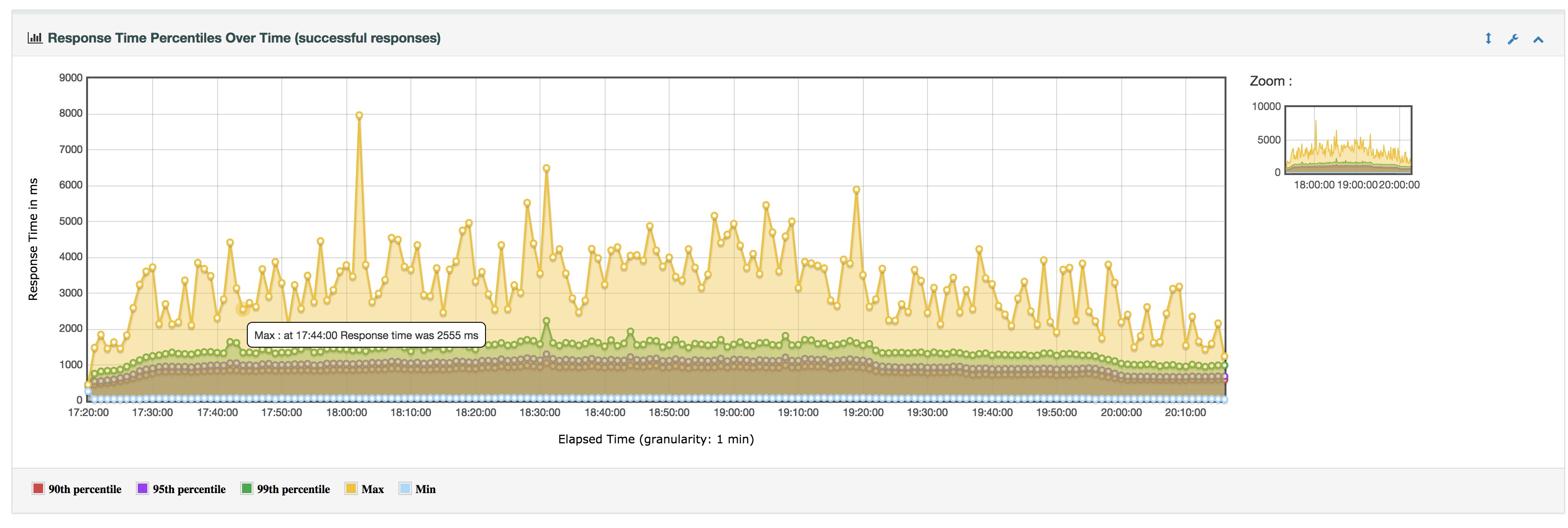This screenshot has height=528, width=1568.
Task: Click the tallest 99th percentile green peak point
Action: pos(547,320)
